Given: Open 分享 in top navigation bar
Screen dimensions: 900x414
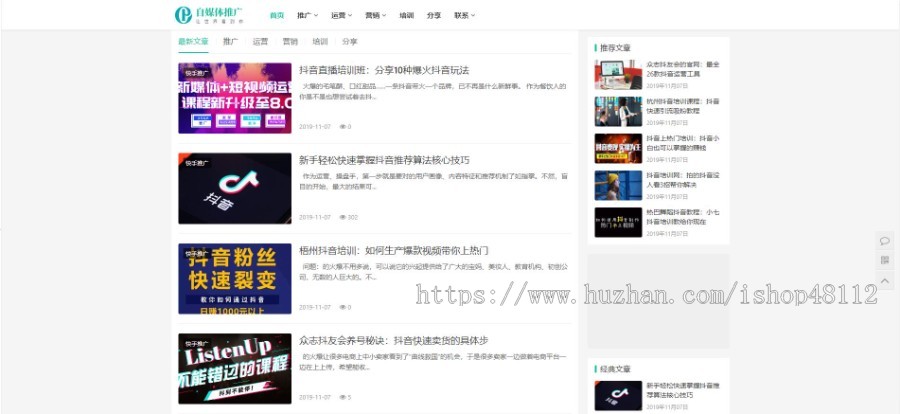Looking at the screenshot, I should point(434,16).
